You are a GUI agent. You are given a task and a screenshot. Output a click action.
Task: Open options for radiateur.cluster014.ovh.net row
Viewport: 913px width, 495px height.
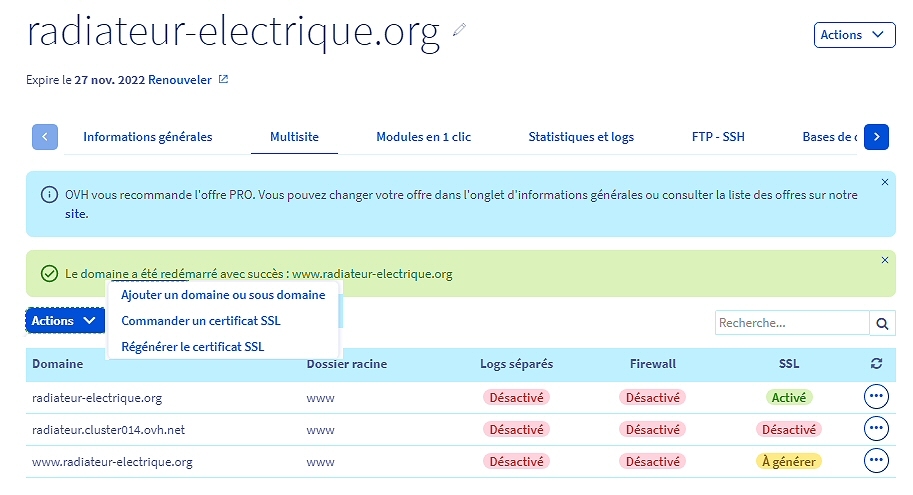coord(876,429)
